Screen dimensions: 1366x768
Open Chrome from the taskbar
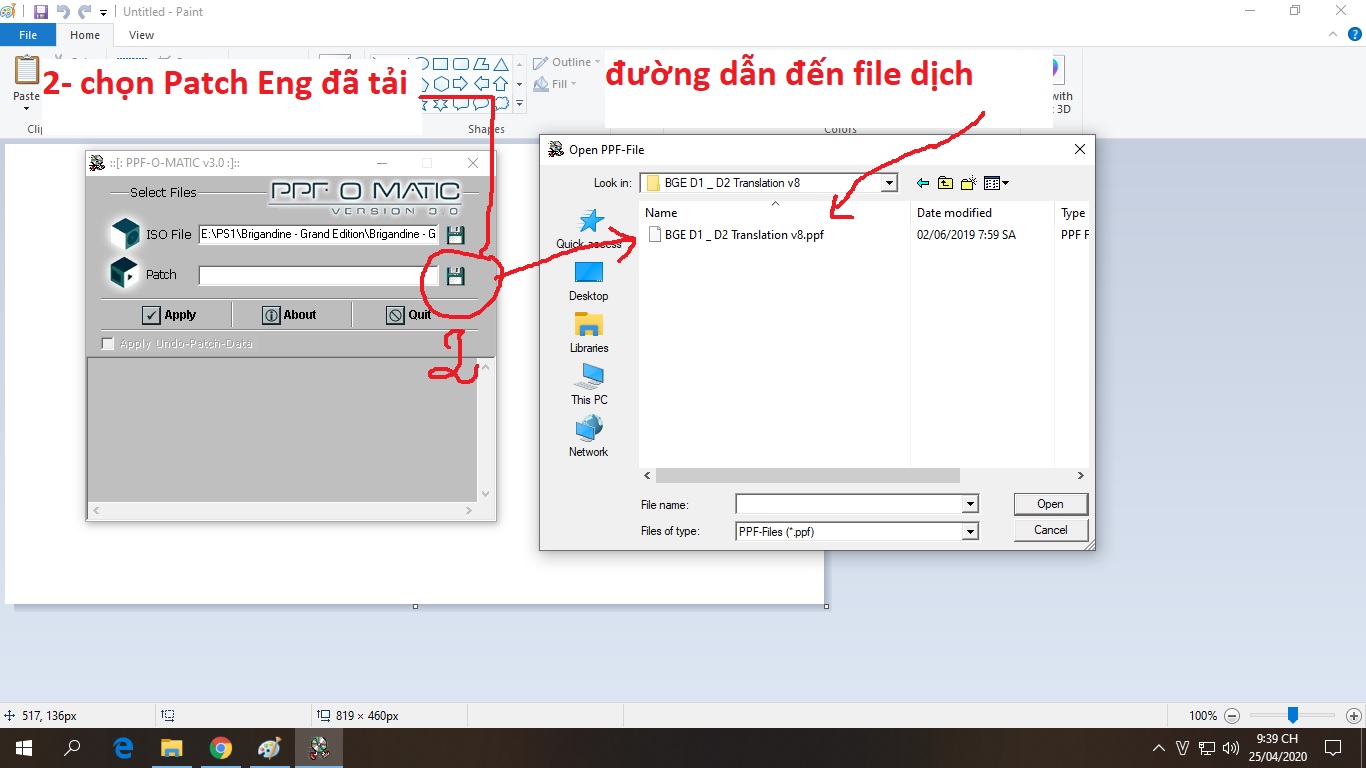coord(221,748)
